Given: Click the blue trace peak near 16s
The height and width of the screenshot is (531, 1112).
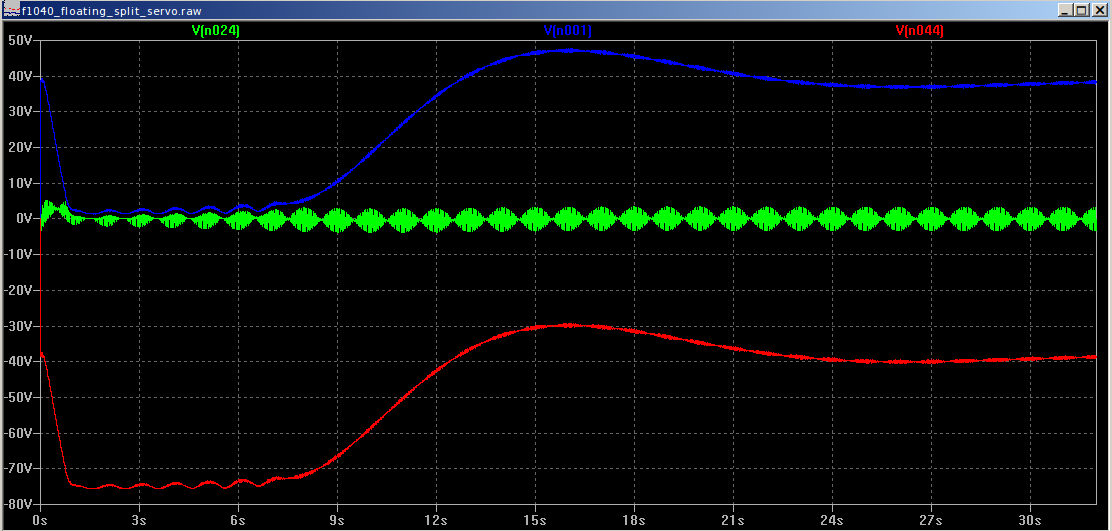Looking at the screenshot, I should pyautogui.click(x=568, y=50).
